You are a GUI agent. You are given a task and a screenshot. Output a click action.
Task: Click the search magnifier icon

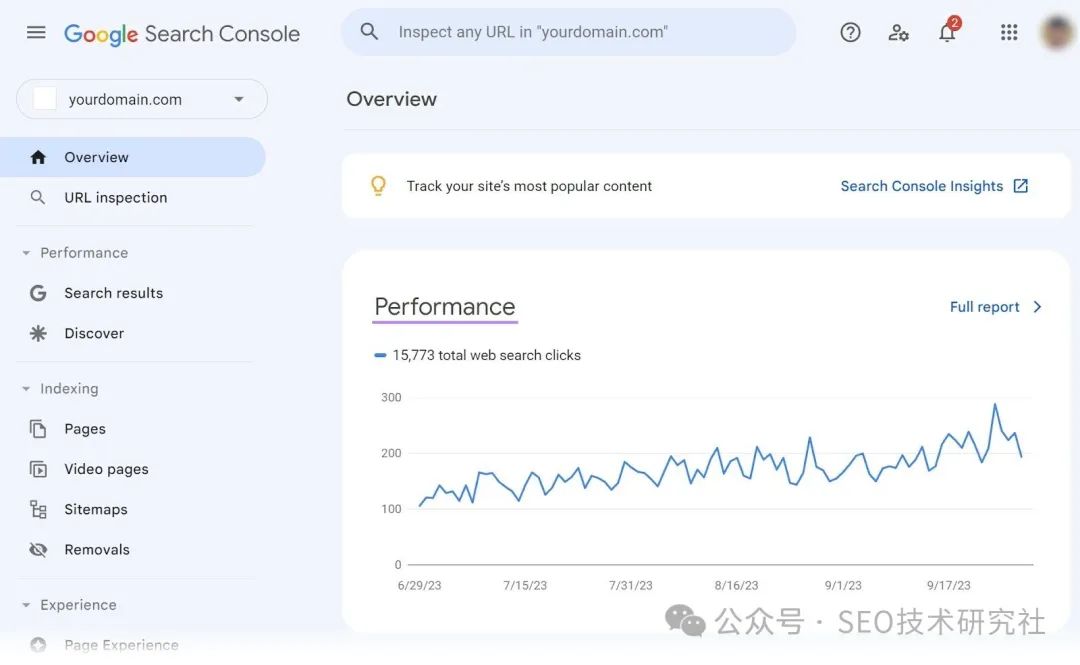pyautogui.click(x=369, y=32)
